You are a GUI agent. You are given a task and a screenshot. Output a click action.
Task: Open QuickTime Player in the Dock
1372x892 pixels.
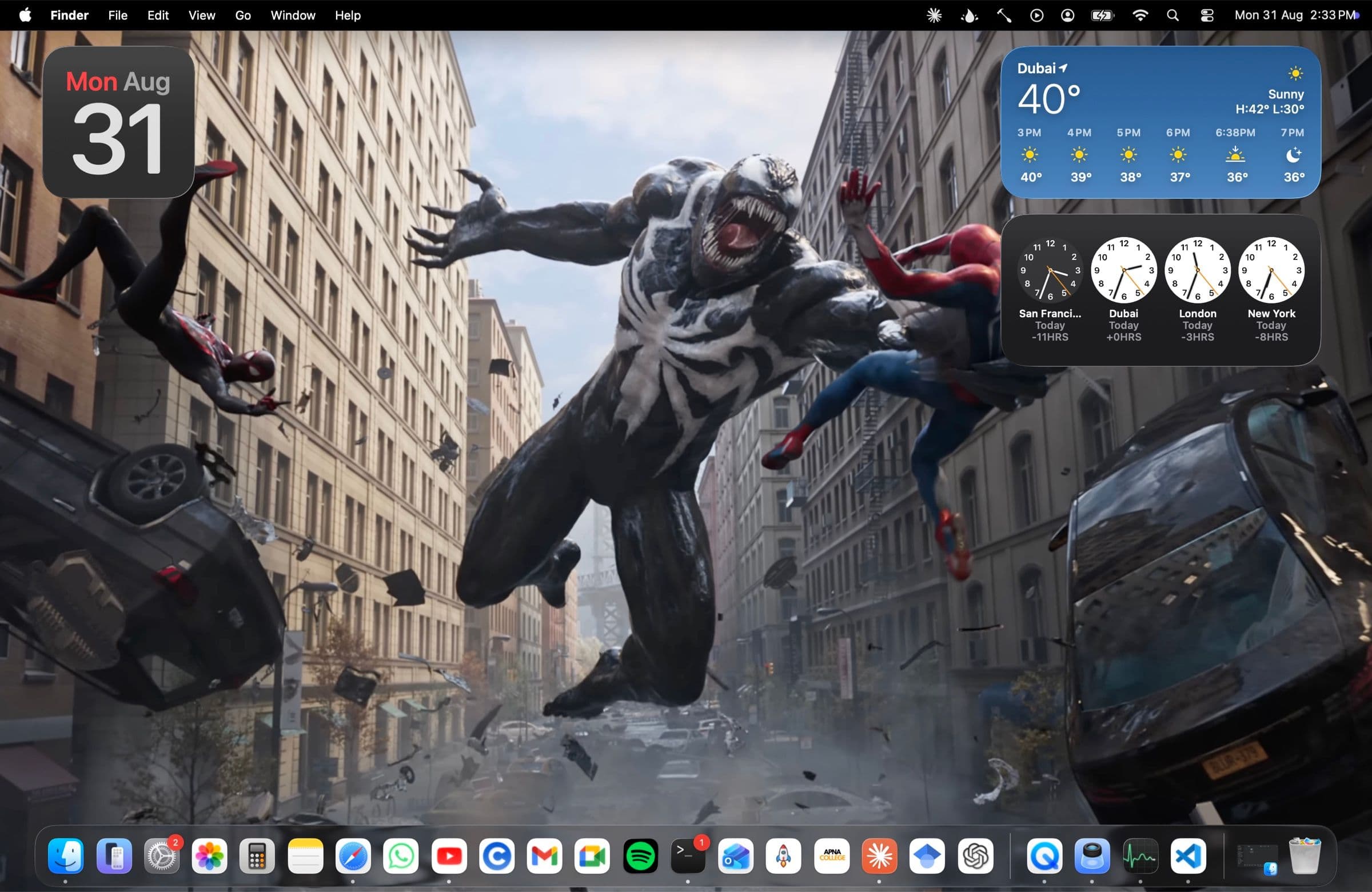pos(1044,855)
